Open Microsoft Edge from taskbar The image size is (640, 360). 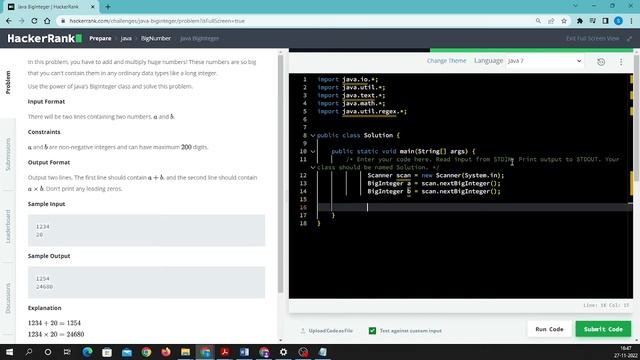pos(87,352)
